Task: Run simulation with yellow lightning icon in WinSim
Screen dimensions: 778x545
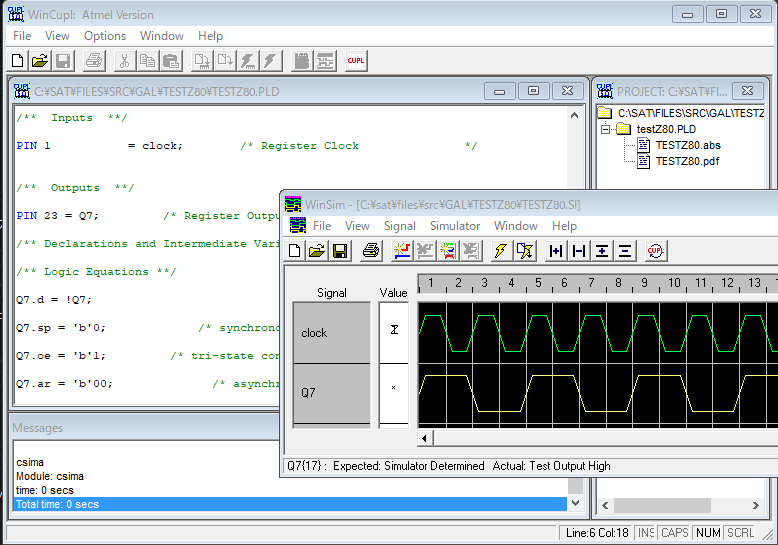Action: pyautogui.click(x=502, y=251)
